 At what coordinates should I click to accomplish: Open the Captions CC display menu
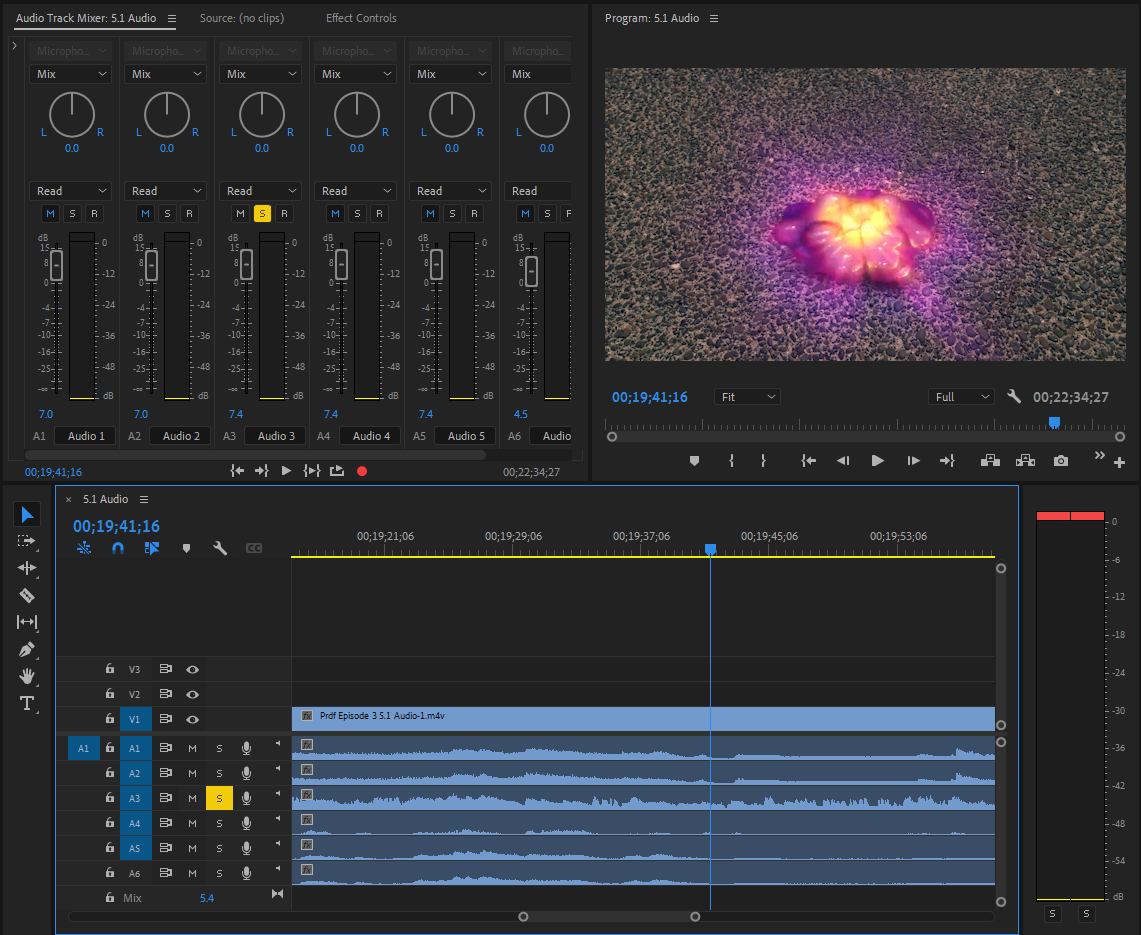click(x=253, y=548)
